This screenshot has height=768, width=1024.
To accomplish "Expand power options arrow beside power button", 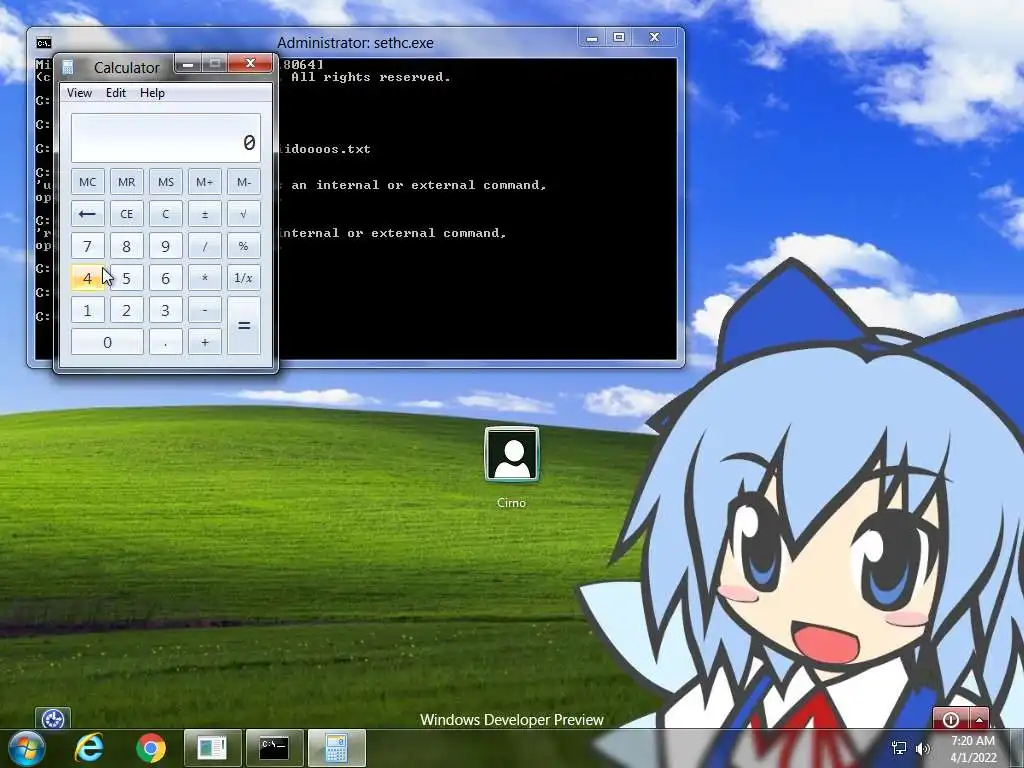I will coord(979,719).
